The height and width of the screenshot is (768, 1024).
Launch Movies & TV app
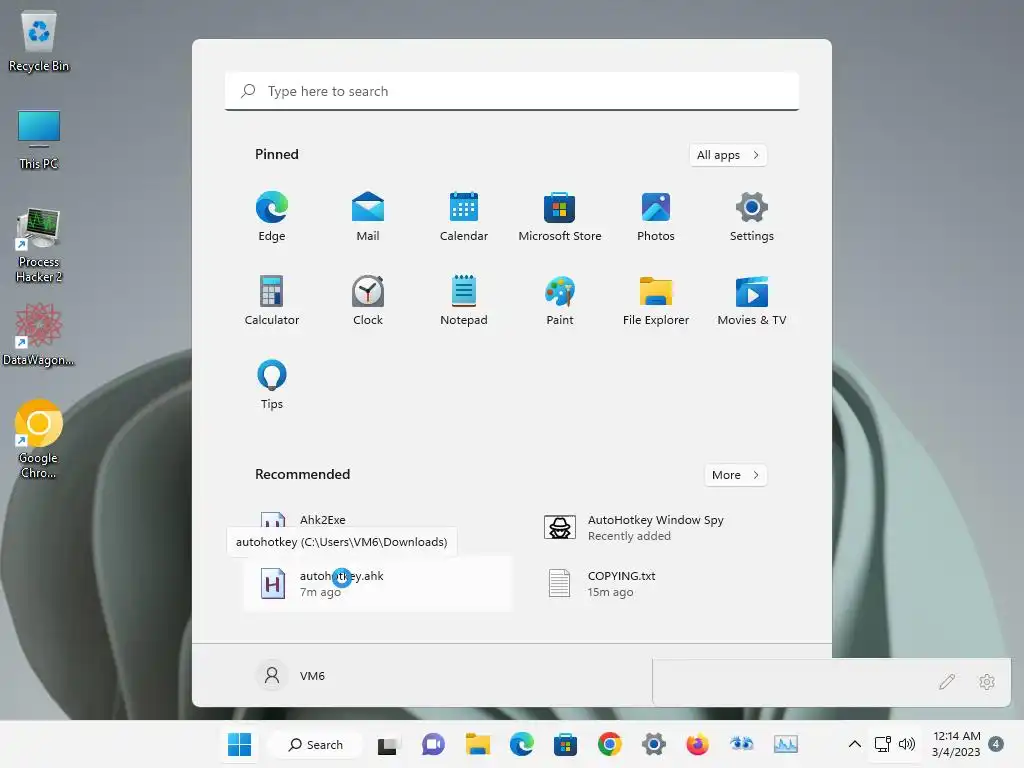point(752,300)
